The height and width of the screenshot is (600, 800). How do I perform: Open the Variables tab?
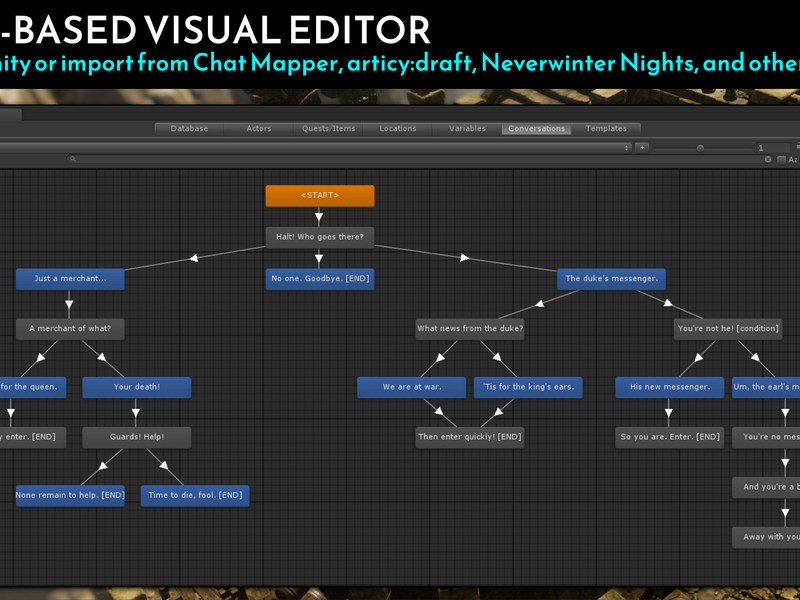coord(467,129)
